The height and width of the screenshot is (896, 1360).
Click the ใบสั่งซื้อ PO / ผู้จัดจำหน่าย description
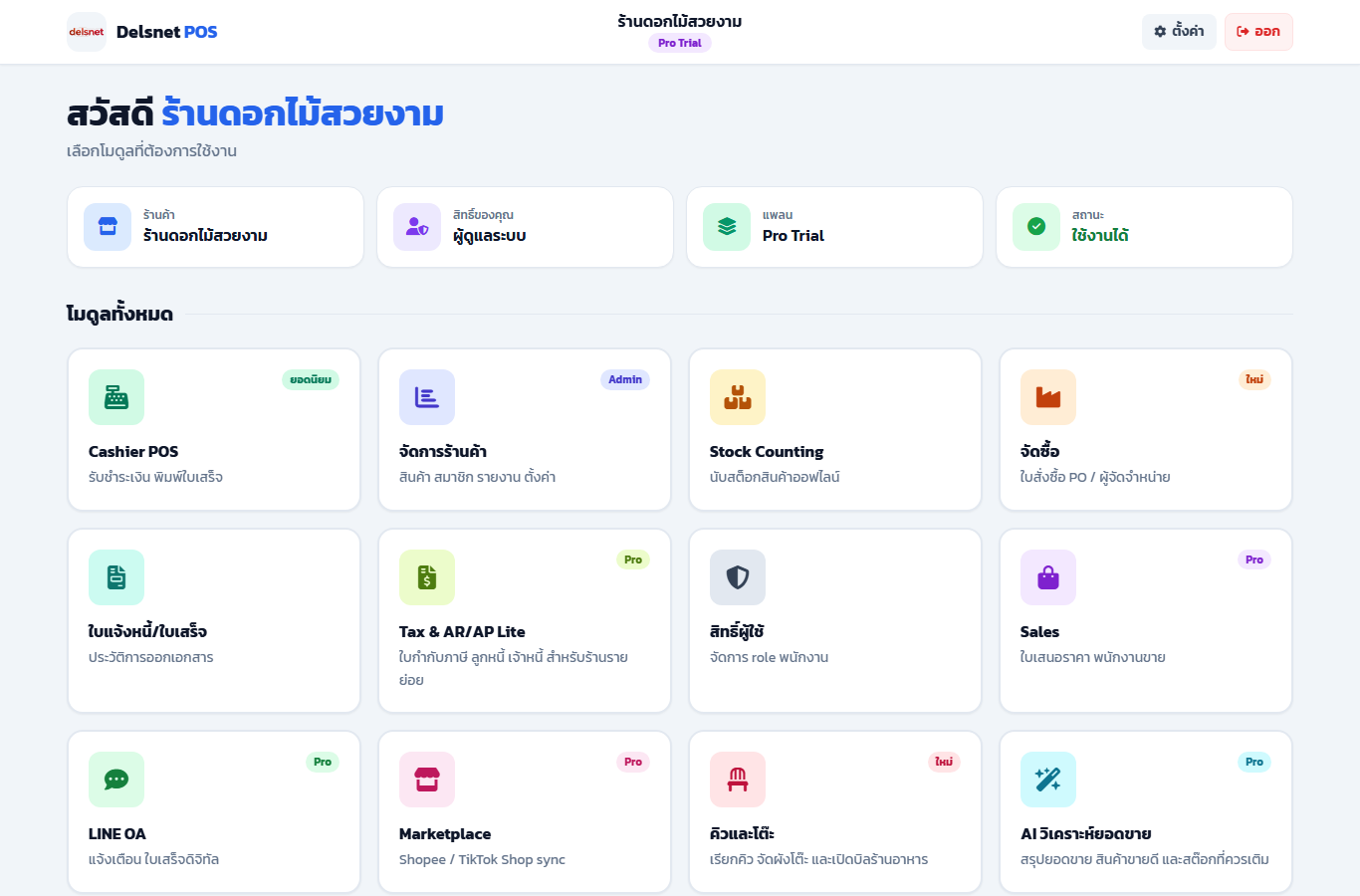(1095, 477)
